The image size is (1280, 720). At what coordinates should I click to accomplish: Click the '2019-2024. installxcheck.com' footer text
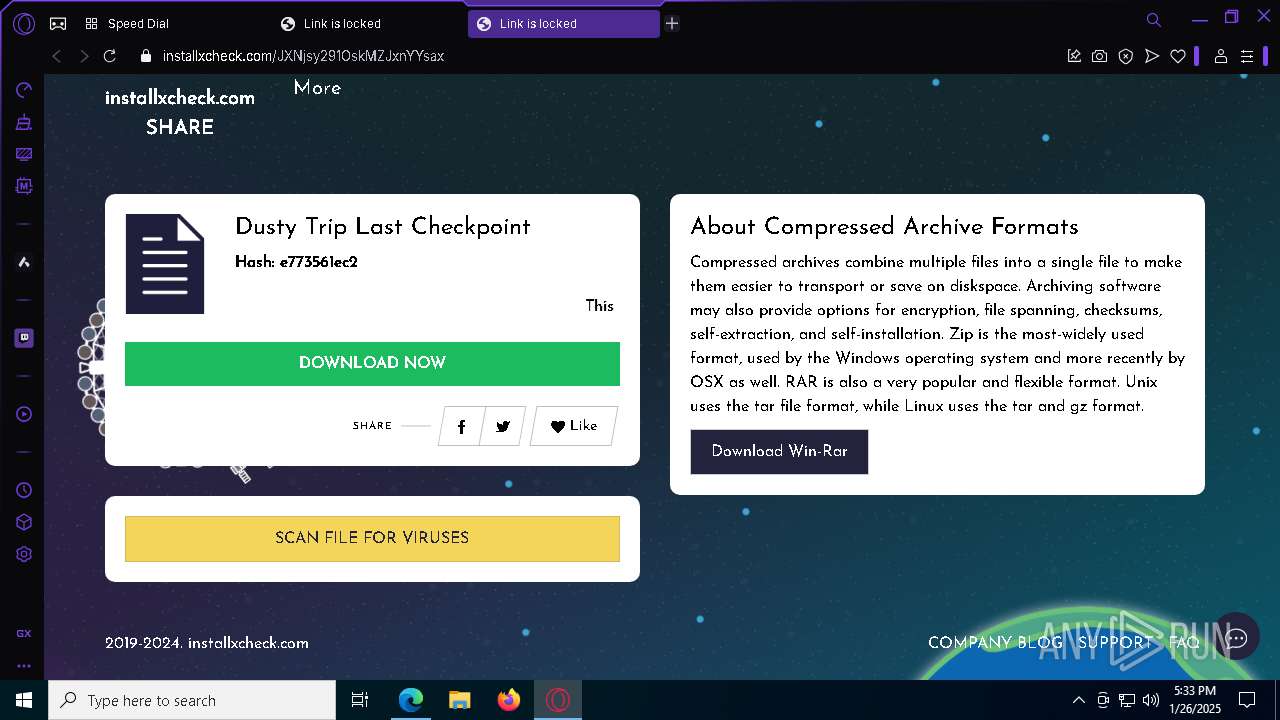[207, 643]
